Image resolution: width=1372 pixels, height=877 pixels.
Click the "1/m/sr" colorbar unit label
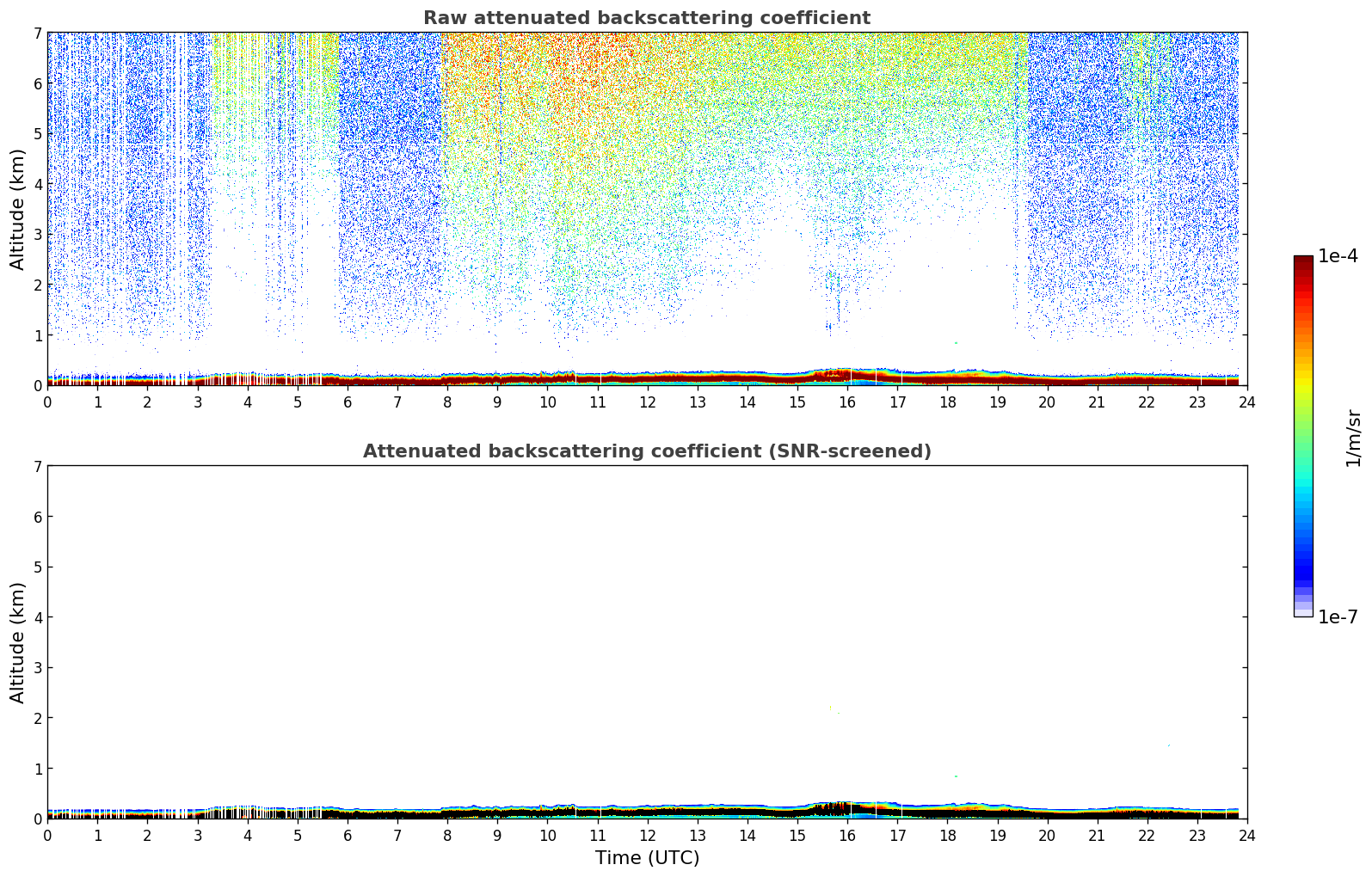coord(1353,438)
